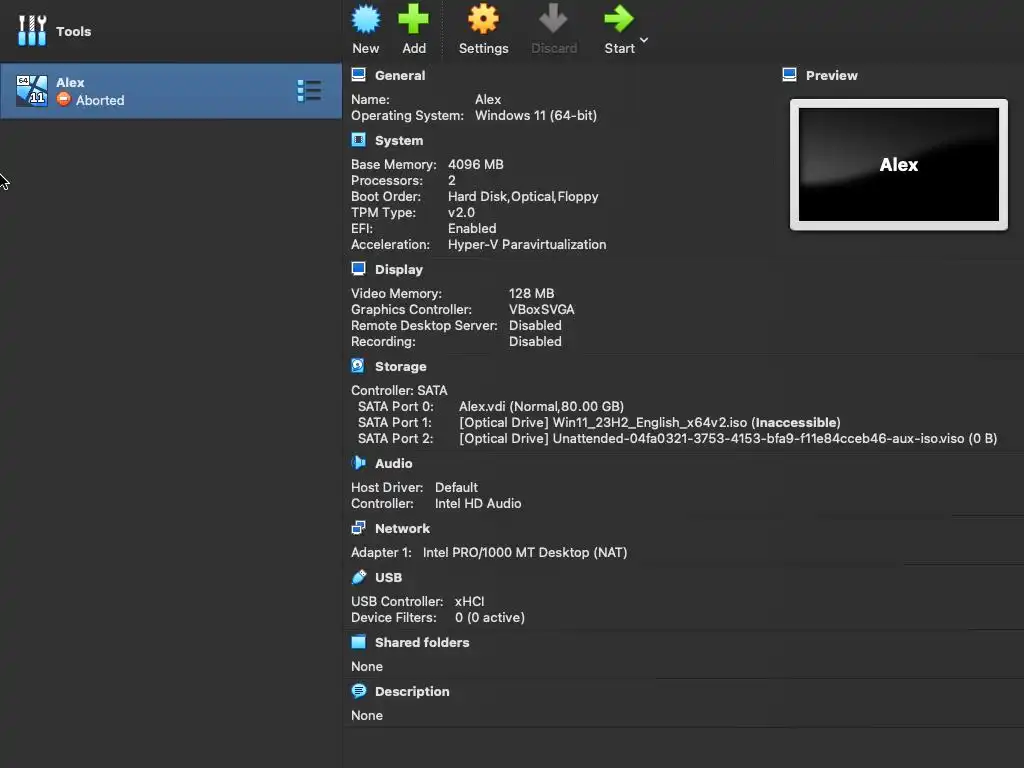Click the Win11_23H2 ISO optical drive entry
This screenshot has height=768, width=1024.
coord(650,423)
